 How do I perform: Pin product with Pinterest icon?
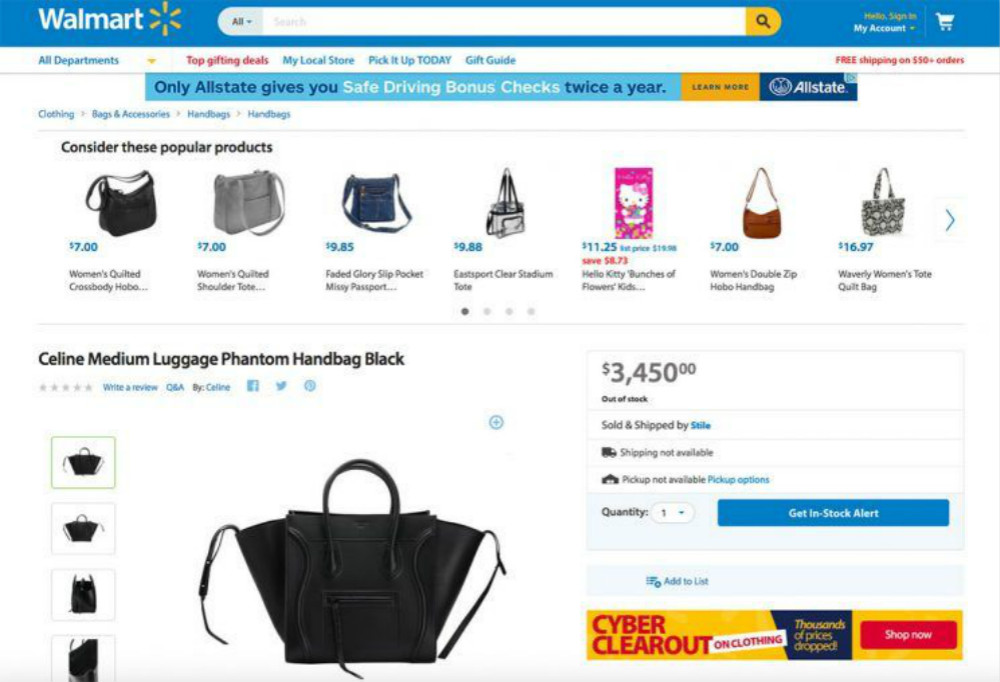coord(310,386)
